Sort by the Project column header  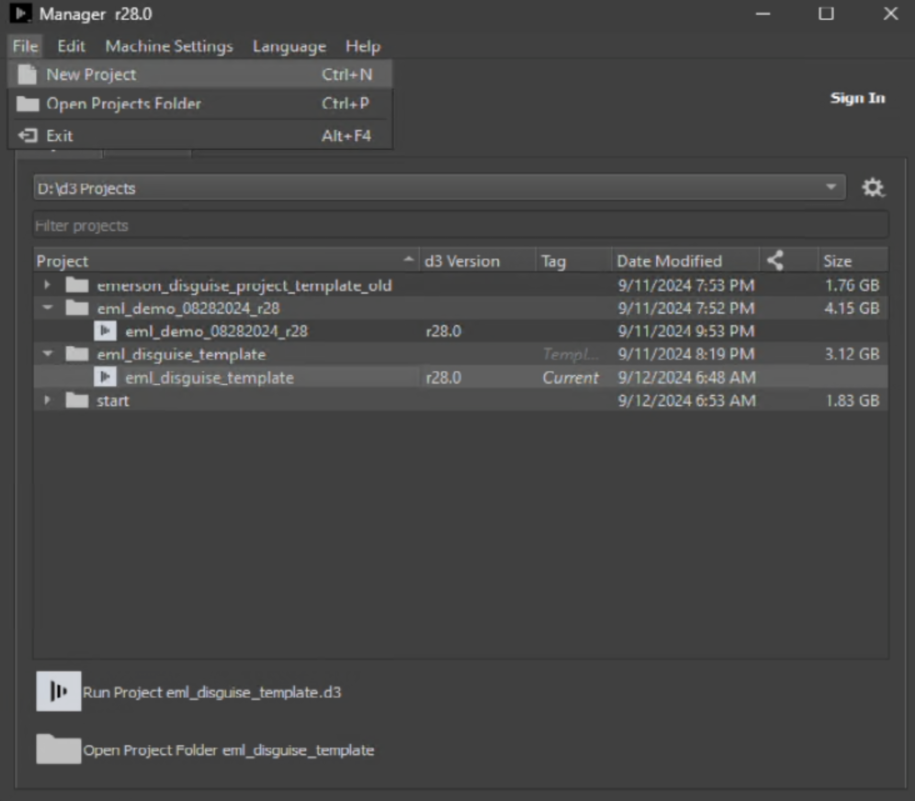click(226, 261)
